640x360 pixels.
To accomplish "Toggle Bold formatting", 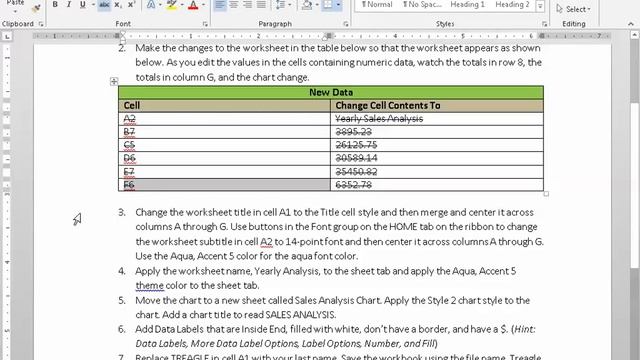I will [x=55, y=4].
